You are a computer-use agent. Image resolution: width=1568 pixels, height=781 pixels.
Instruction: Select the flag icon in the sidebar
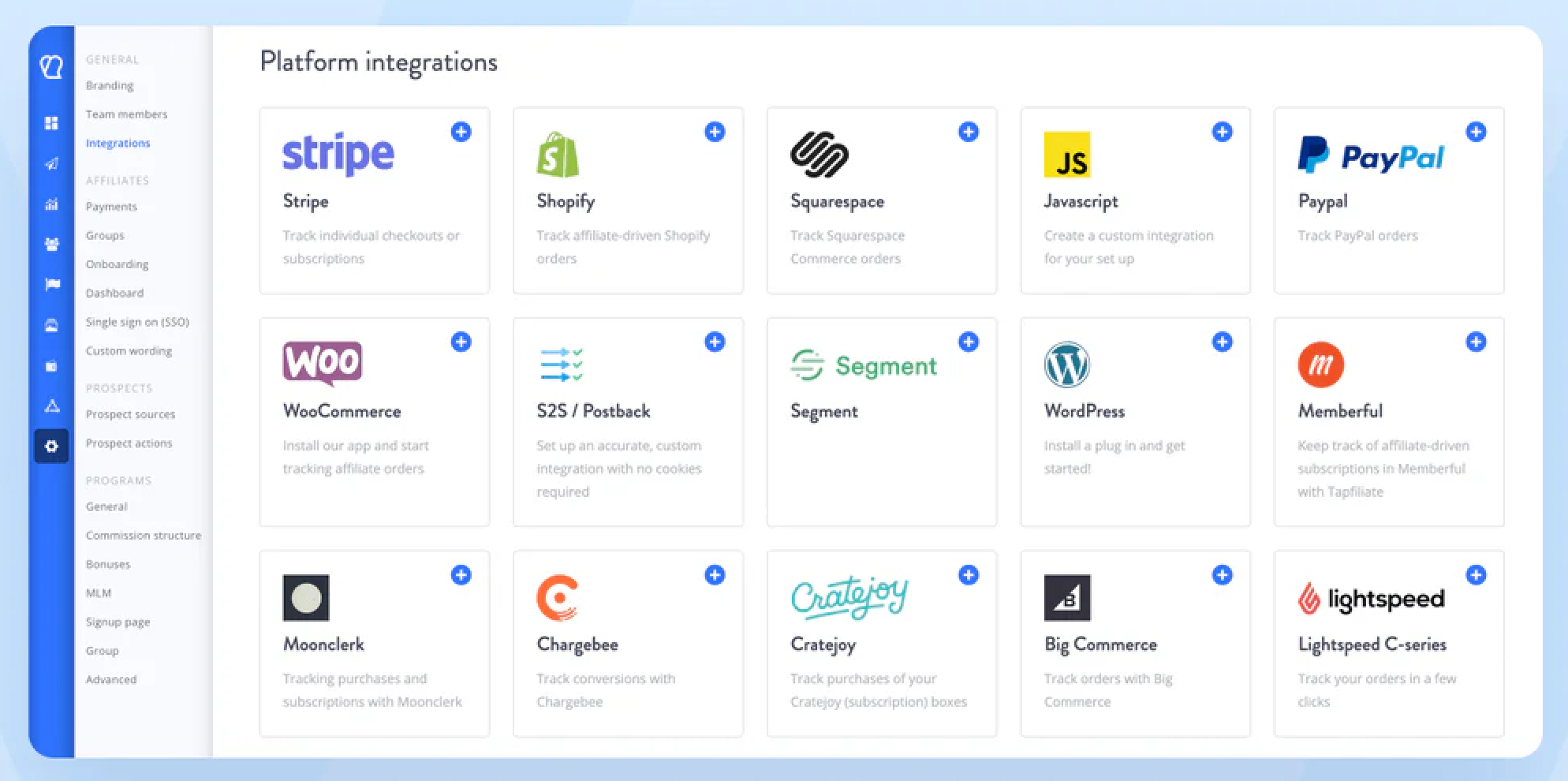pos(52,285)
